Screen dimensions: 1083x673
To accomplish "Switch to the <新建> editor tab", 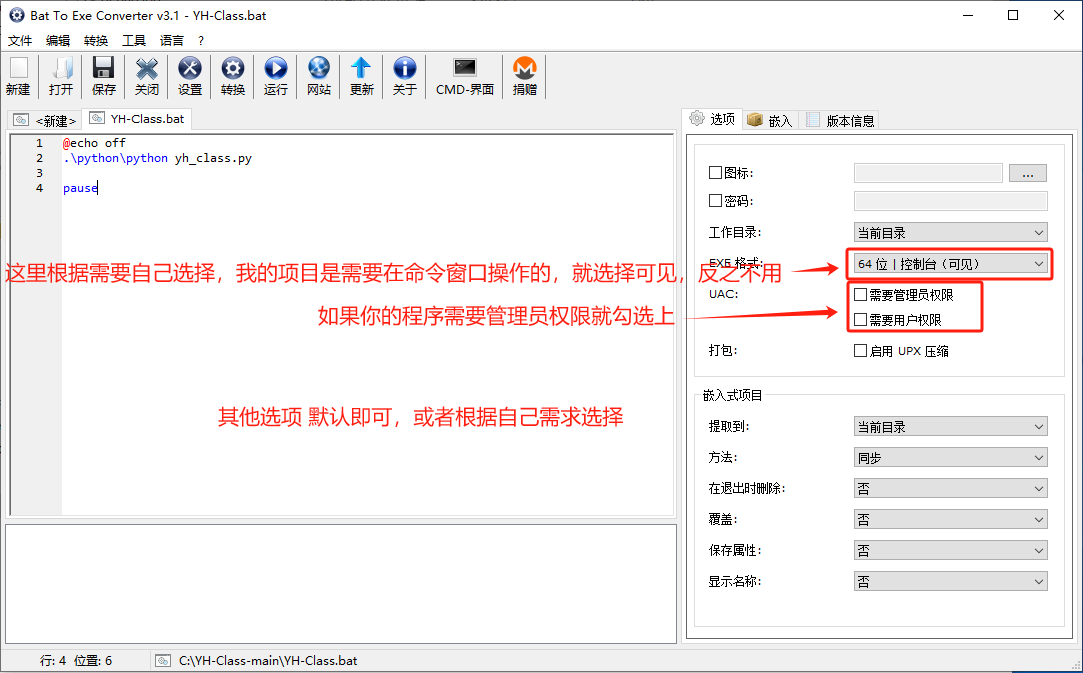I will 46,120.
